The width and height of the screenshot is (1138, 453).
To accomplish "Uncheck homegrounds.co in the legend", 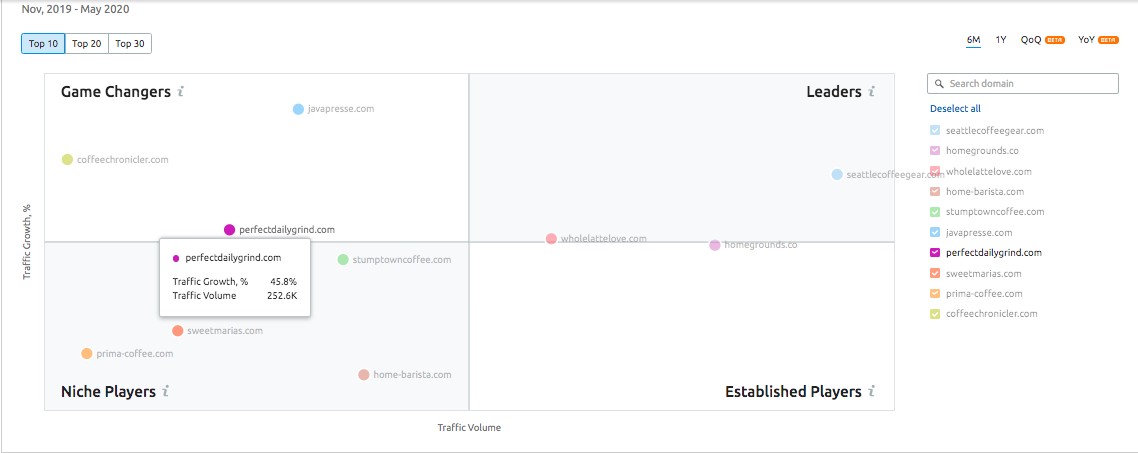I will point(935,151).
